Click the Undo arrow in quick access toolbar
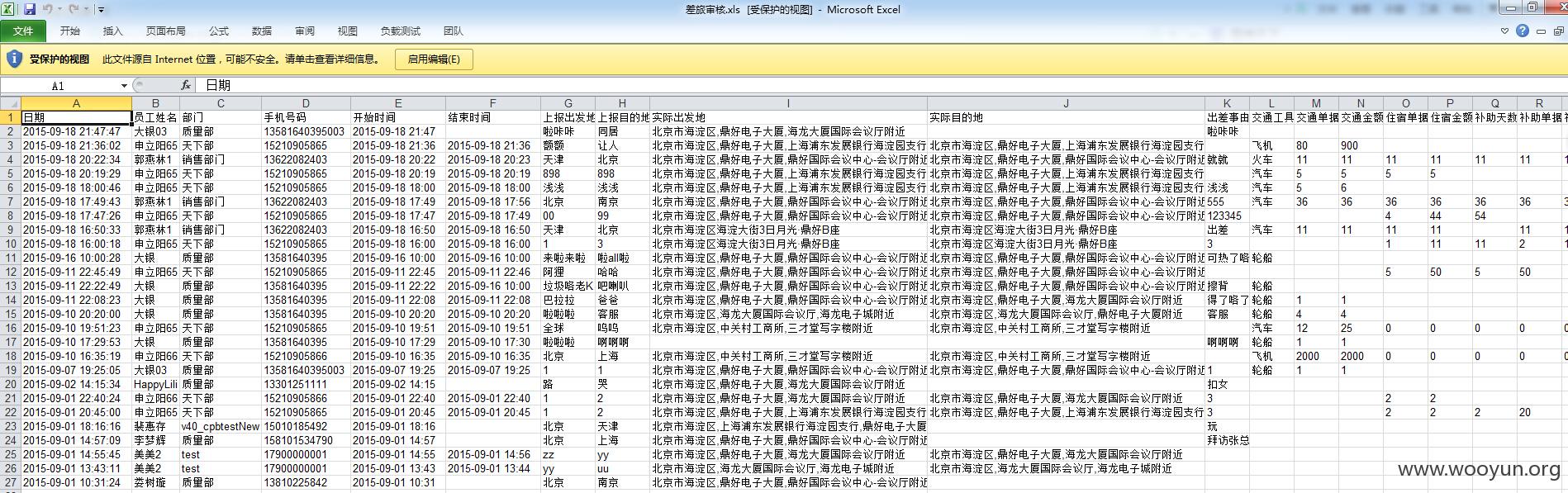 47,9
